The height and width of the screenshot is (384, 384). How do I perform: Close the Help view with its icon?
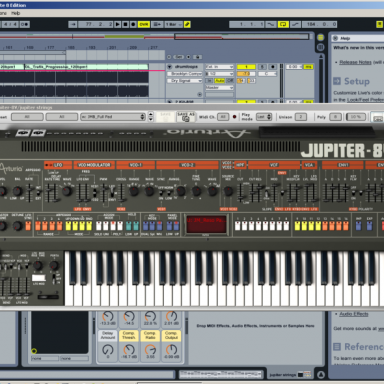335,38
